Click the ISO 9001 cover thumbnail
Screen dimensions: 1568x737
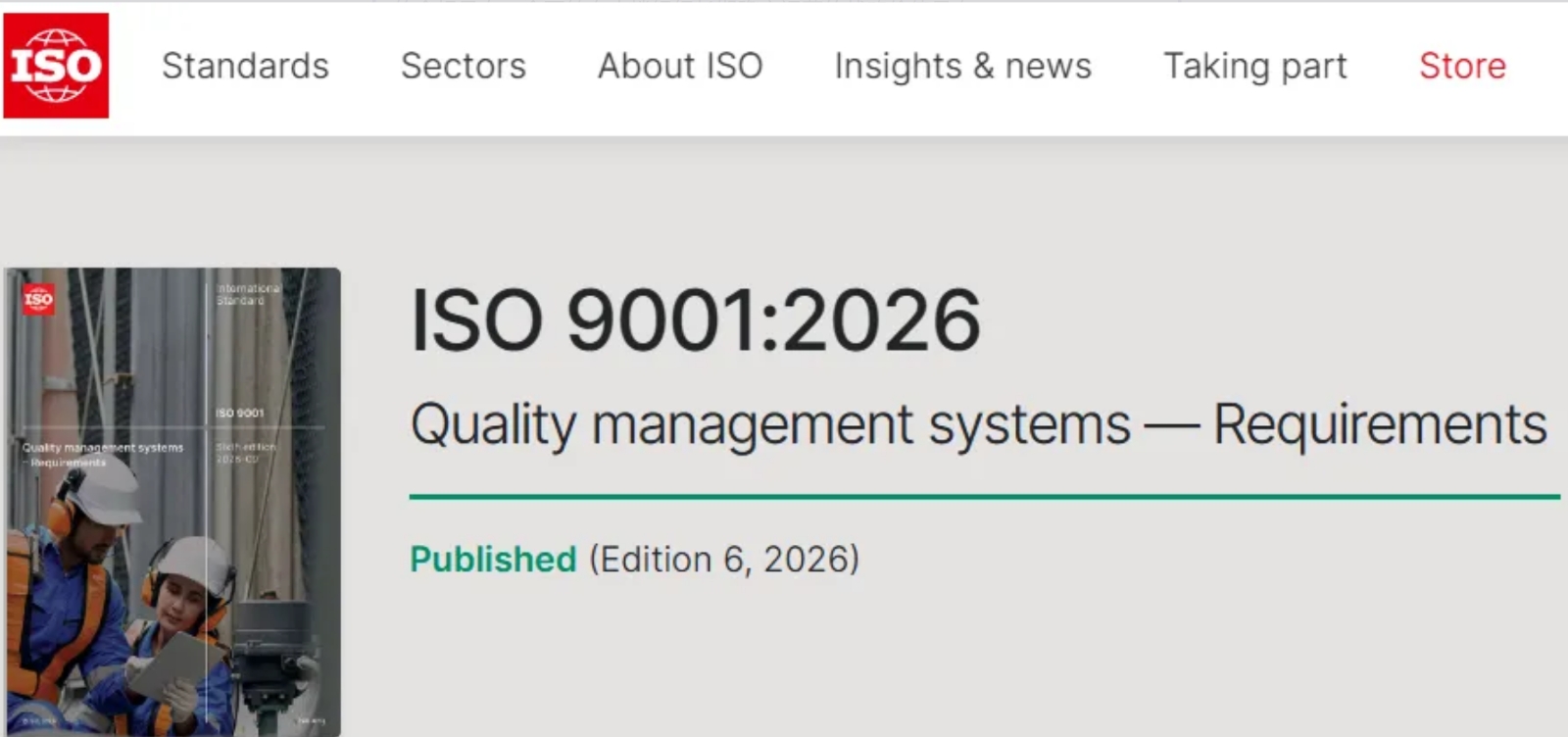pos(173,502)
